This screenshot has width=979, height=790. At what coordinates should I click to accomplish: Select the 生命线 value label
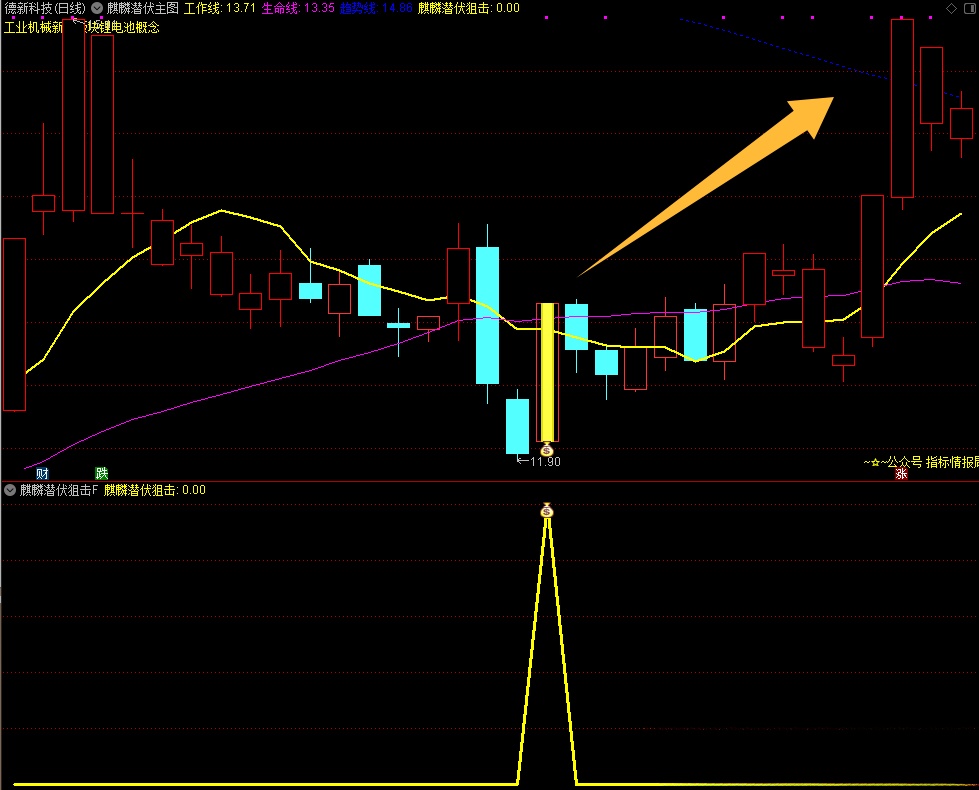point(298,8)
